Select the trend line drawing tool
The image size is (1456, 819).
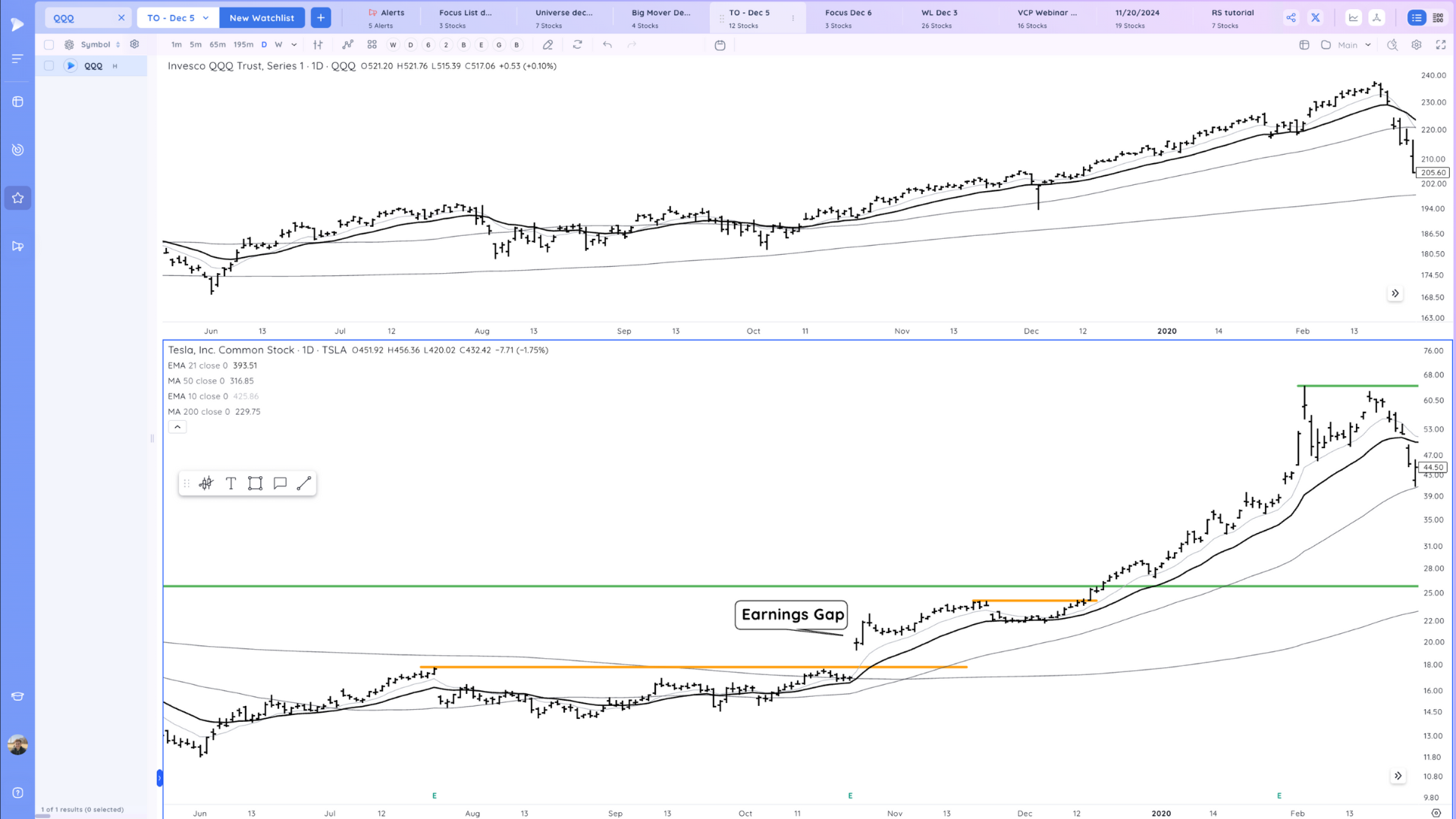click(x=304, y=483)
